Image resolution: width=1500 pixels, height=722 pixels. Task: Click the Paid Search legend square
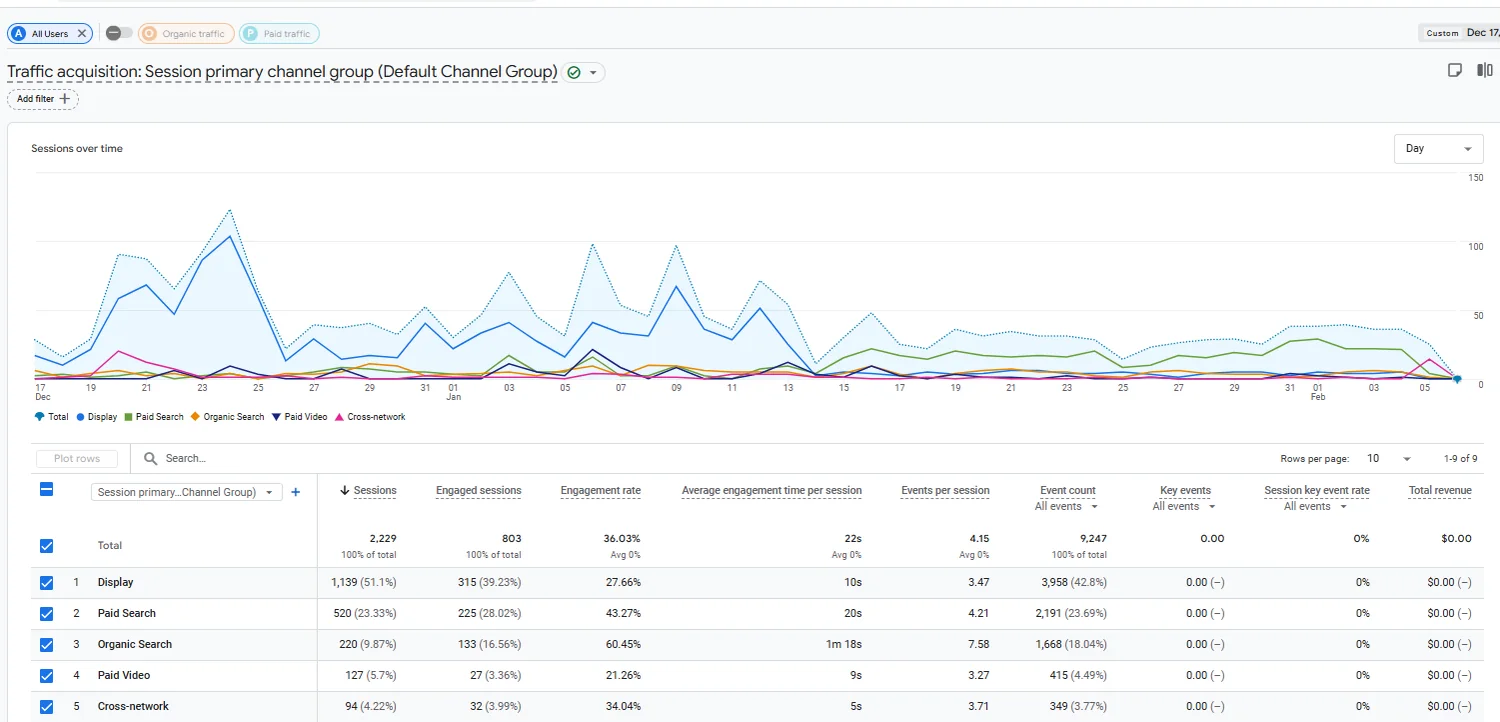[x=128, y=417]
